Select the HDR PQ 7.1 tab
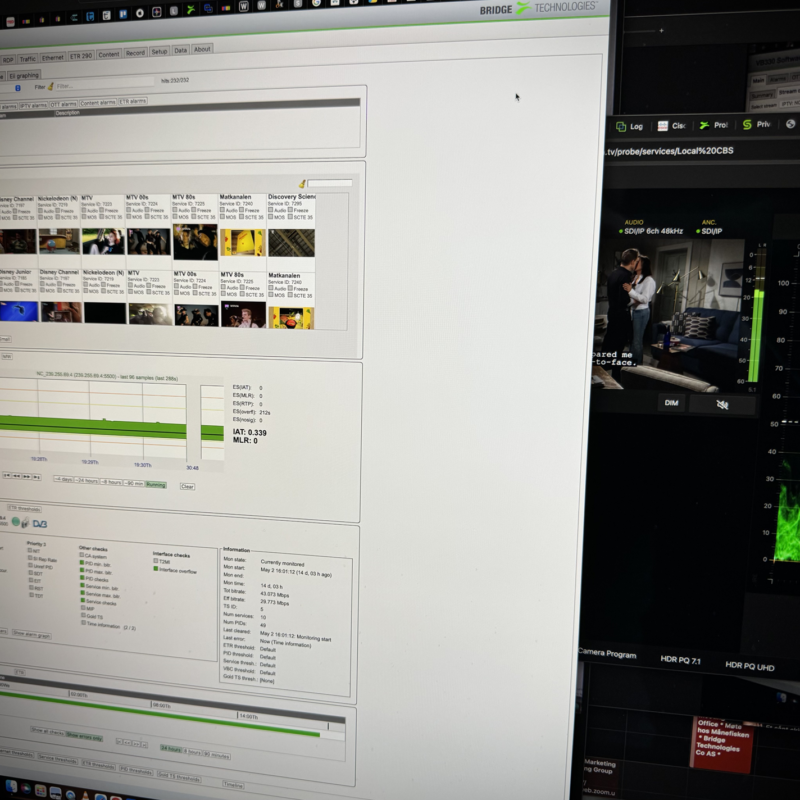This screenshot has height=800, width=800. tap(680, 660)
